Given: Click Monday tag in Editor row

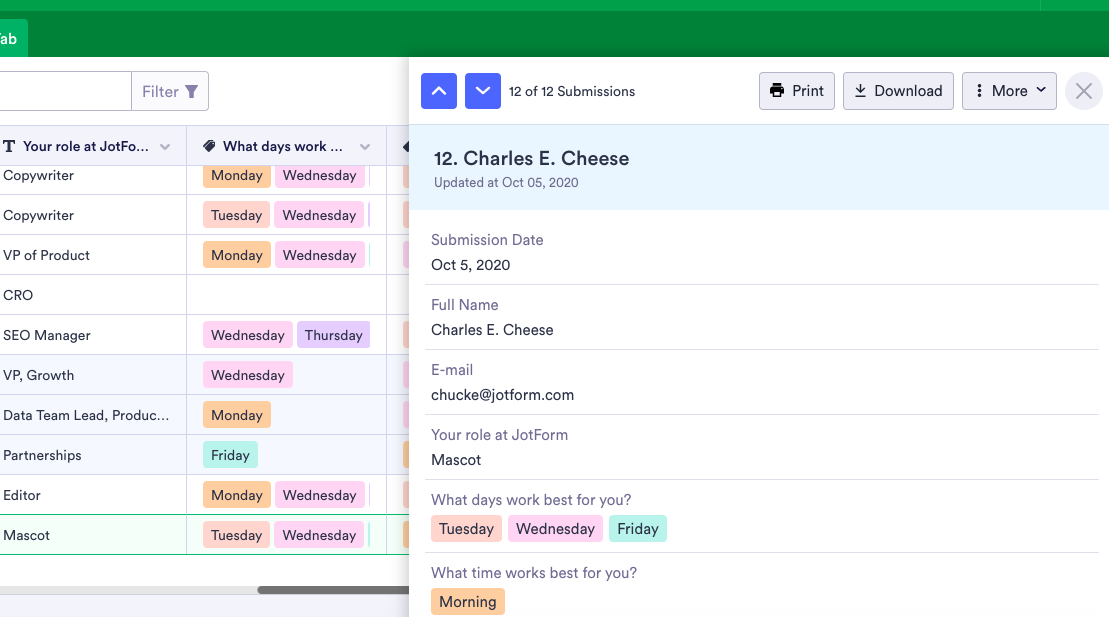Looking at the screenshot, I should coord(236,495).
